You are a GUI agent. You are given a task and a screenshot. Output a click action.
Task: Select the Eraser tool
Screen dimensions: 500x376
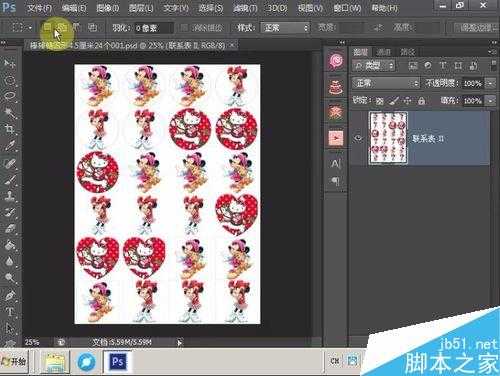tap(9, 228)
